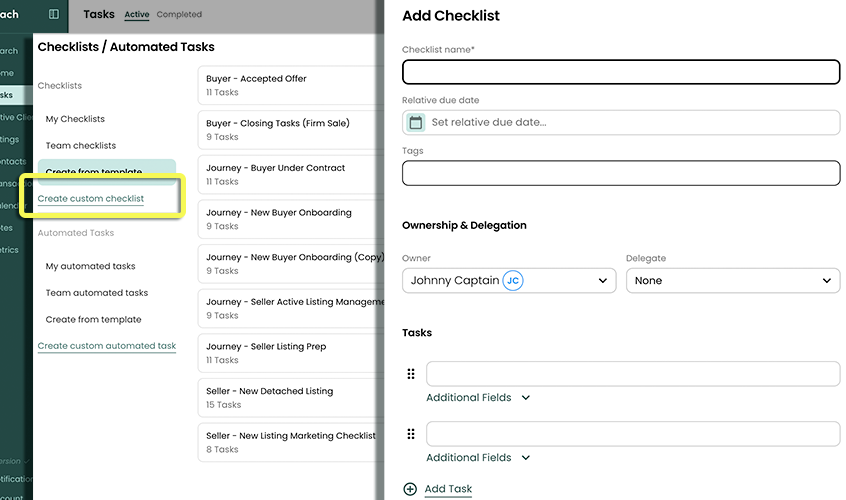846x500 pixels.
Task: Click the sidebar collapse panel icon
Action: point(54,14)
